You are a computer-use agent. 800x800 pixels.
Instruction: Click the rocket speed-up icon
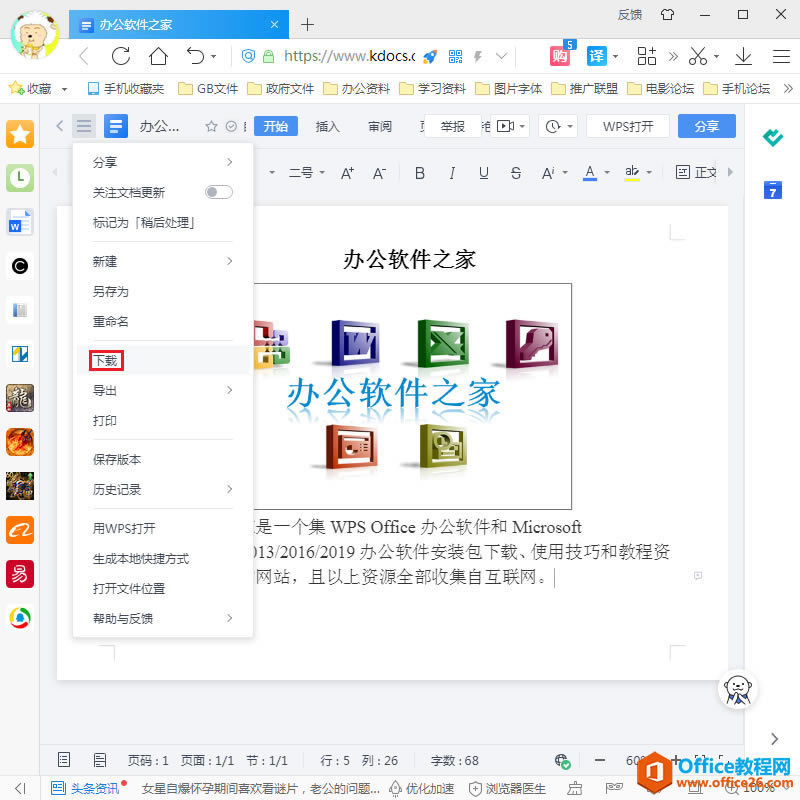point(430,56)
